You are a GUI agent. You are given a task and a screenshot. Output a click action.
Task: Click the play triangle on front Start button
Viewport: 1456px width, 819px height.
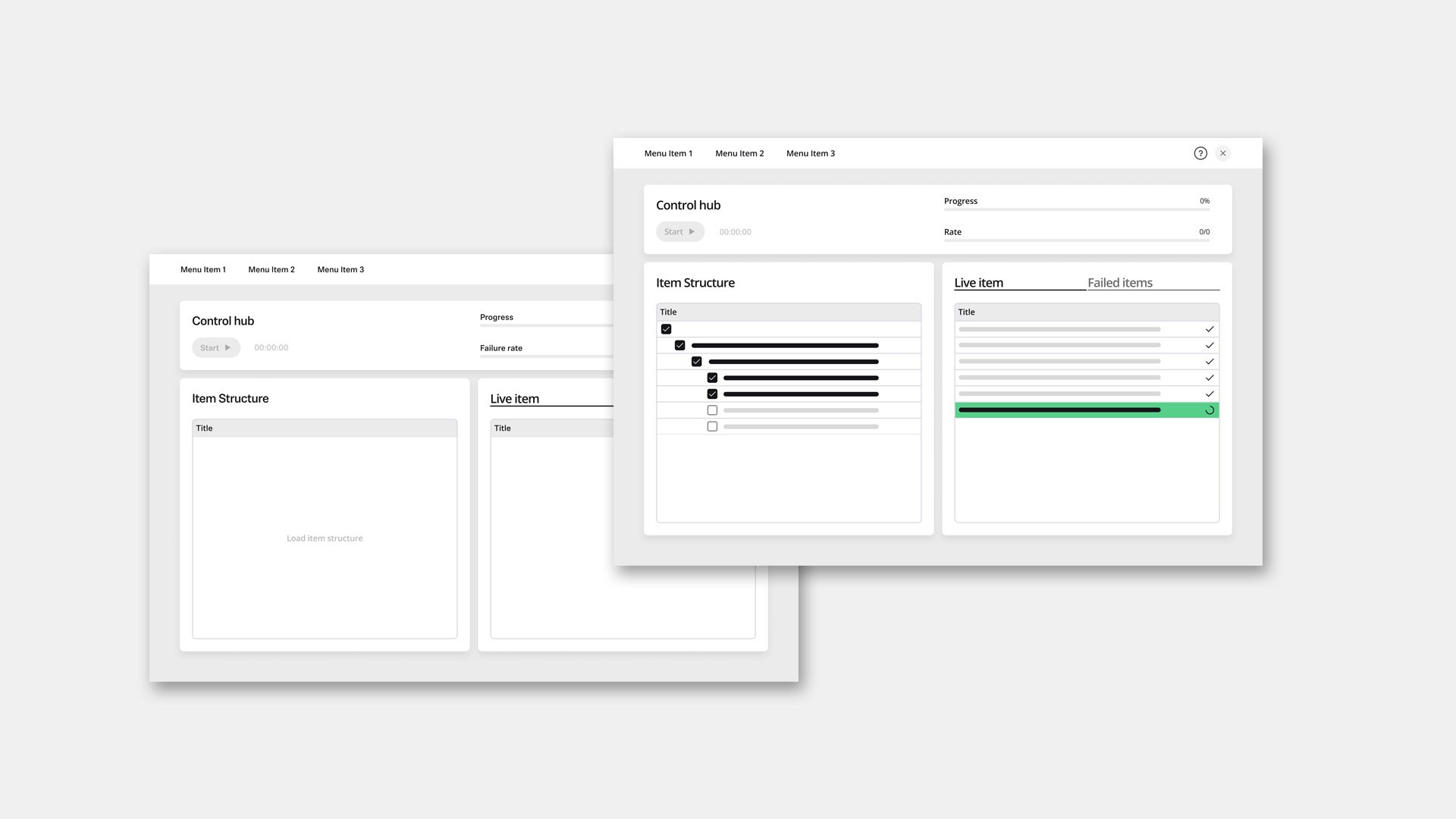point(692,232)
